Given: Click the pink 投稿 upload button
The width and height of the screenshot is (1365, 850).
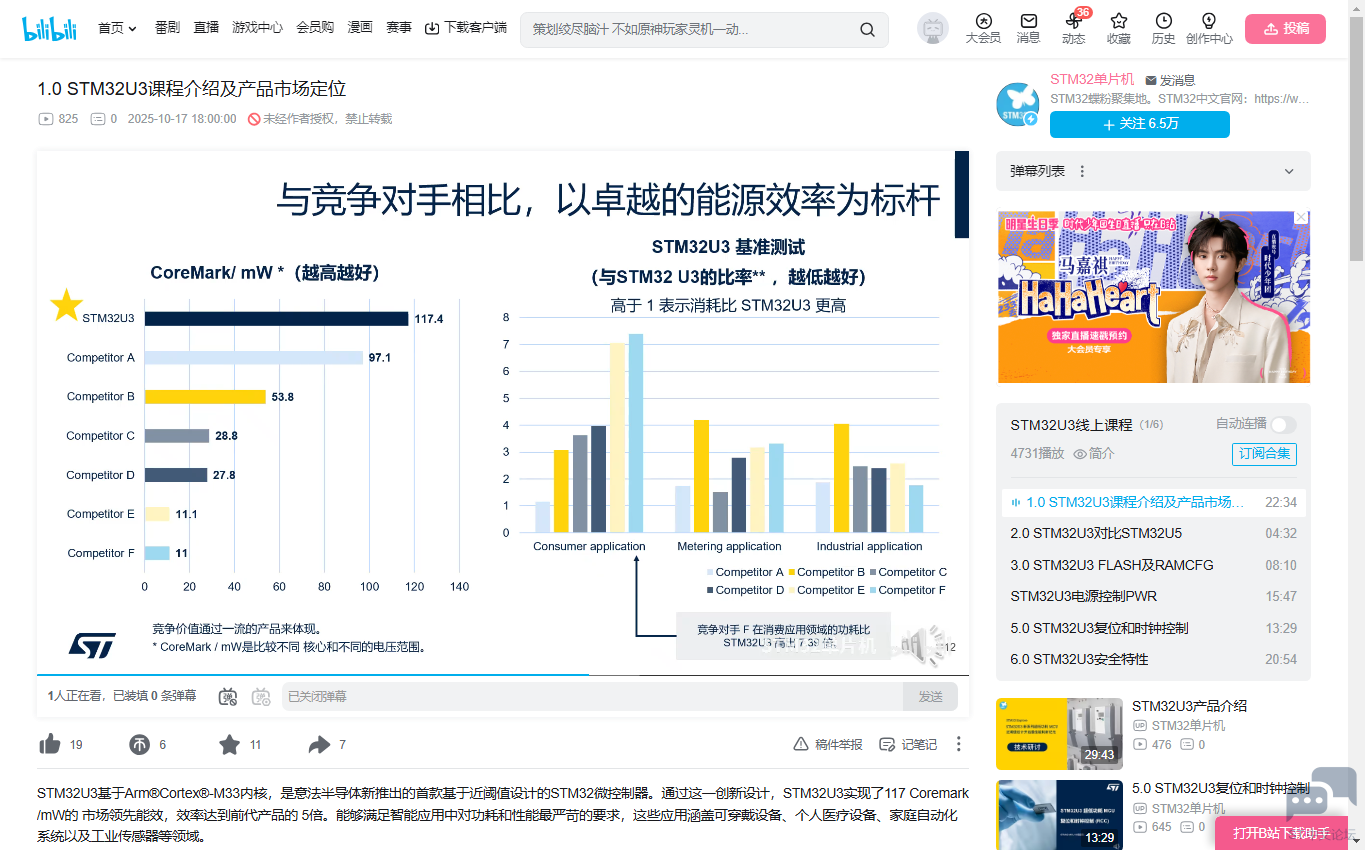Looking at the screenshot, I should tap(1285, 29).
